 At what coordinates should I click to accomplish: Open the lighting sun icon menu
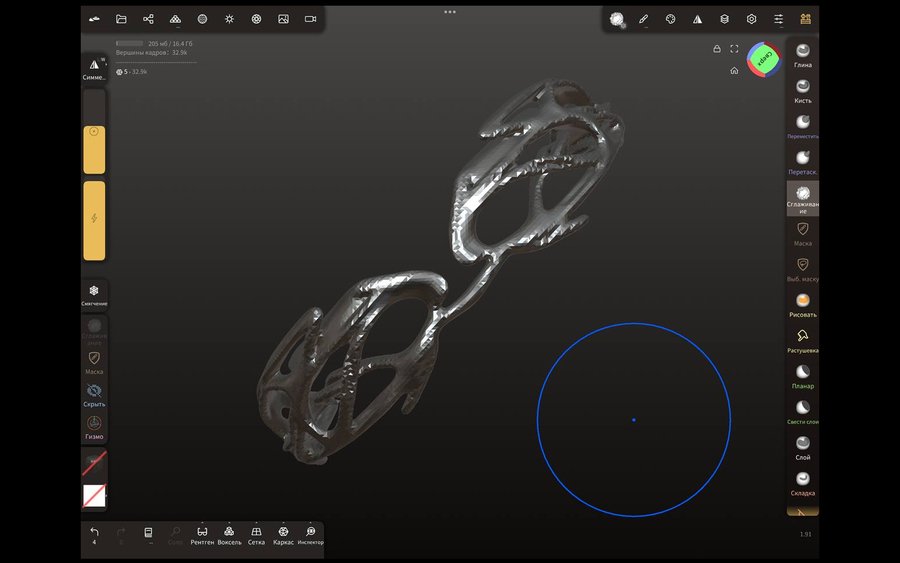pyautogui.click(x=229, y=19)
